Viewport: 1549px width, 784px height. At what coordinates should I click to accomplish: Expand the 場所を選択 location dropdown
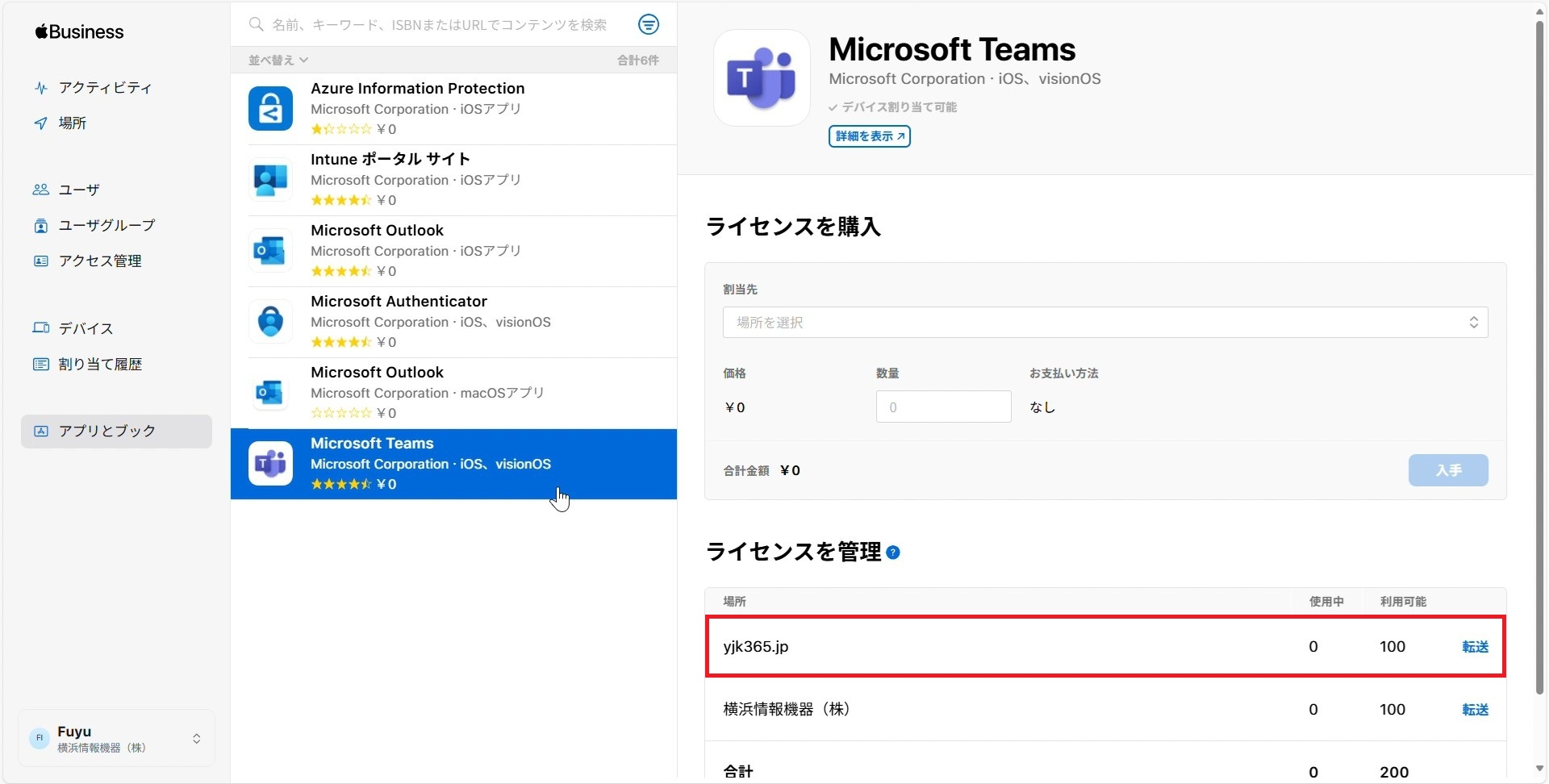(x=1104, y=323)
